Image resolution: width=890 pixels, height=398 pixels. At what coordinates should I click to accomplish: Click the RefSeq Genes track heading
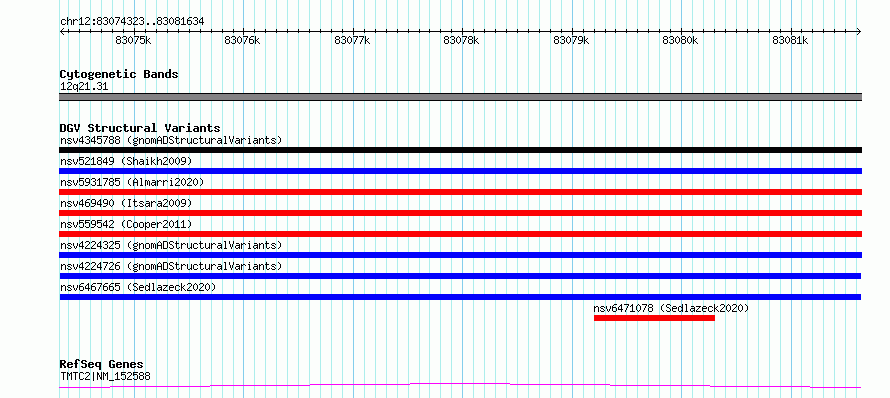click(101, 364)
